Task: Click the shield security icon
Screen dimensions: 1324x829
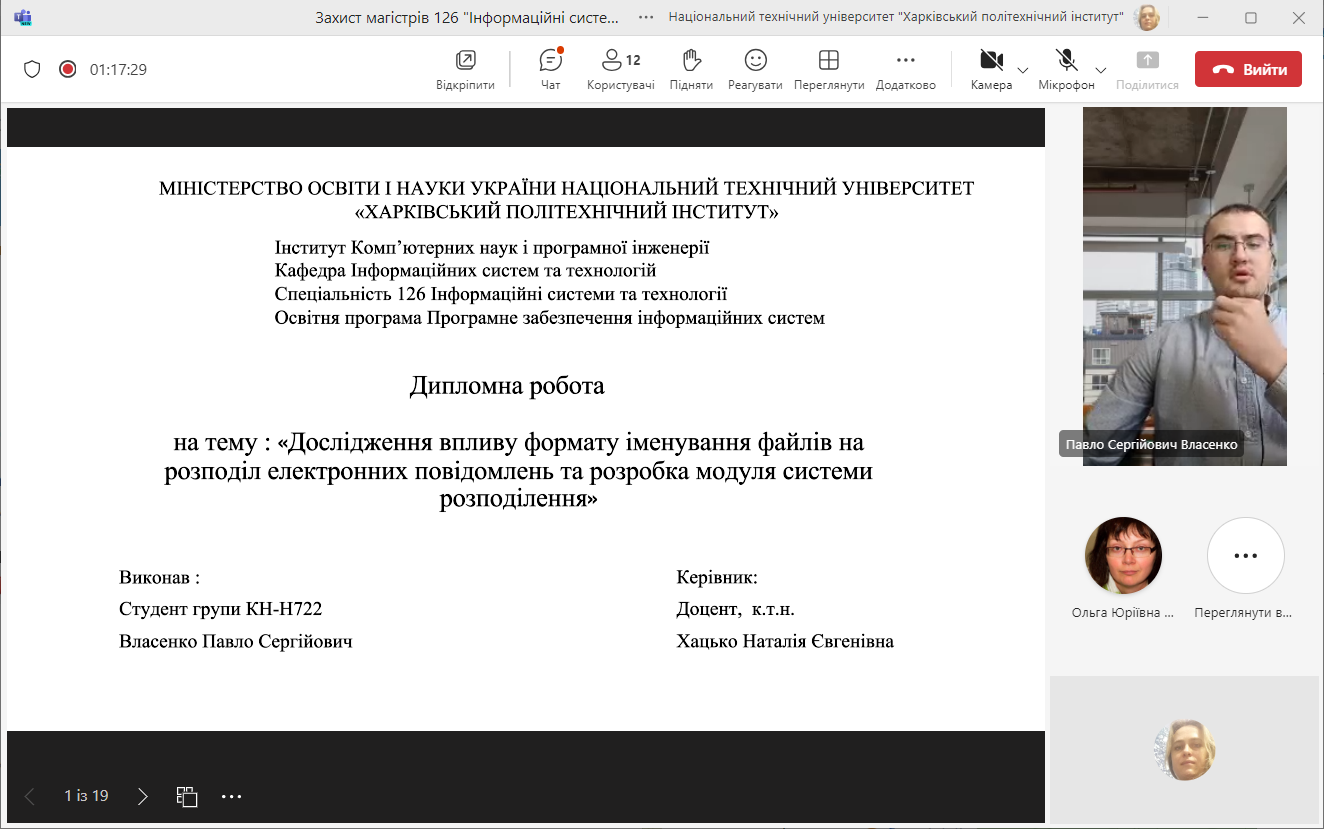Action: tap(32, 69)
